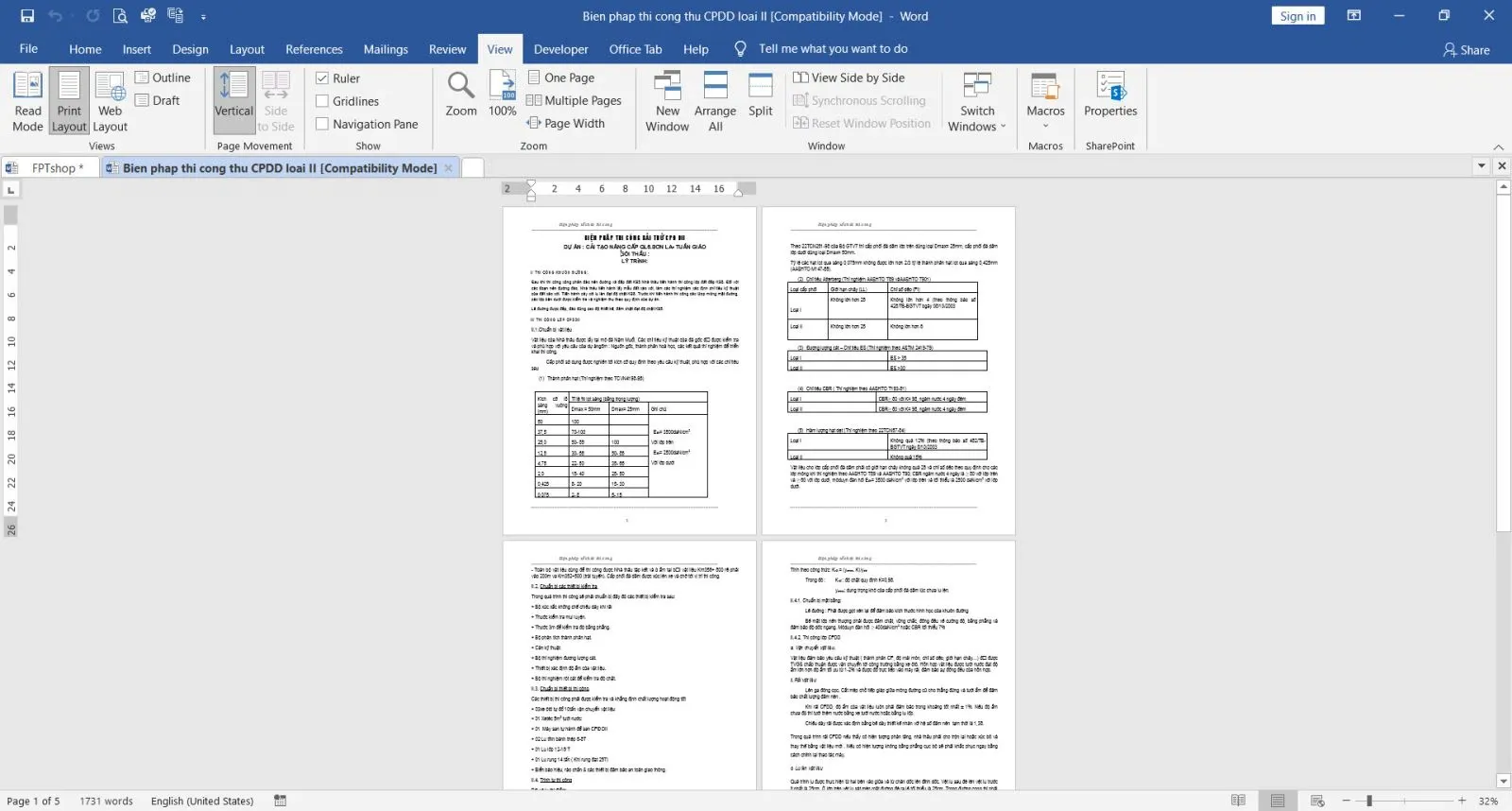Expand Switch Windows dropdown

(977, 101)
